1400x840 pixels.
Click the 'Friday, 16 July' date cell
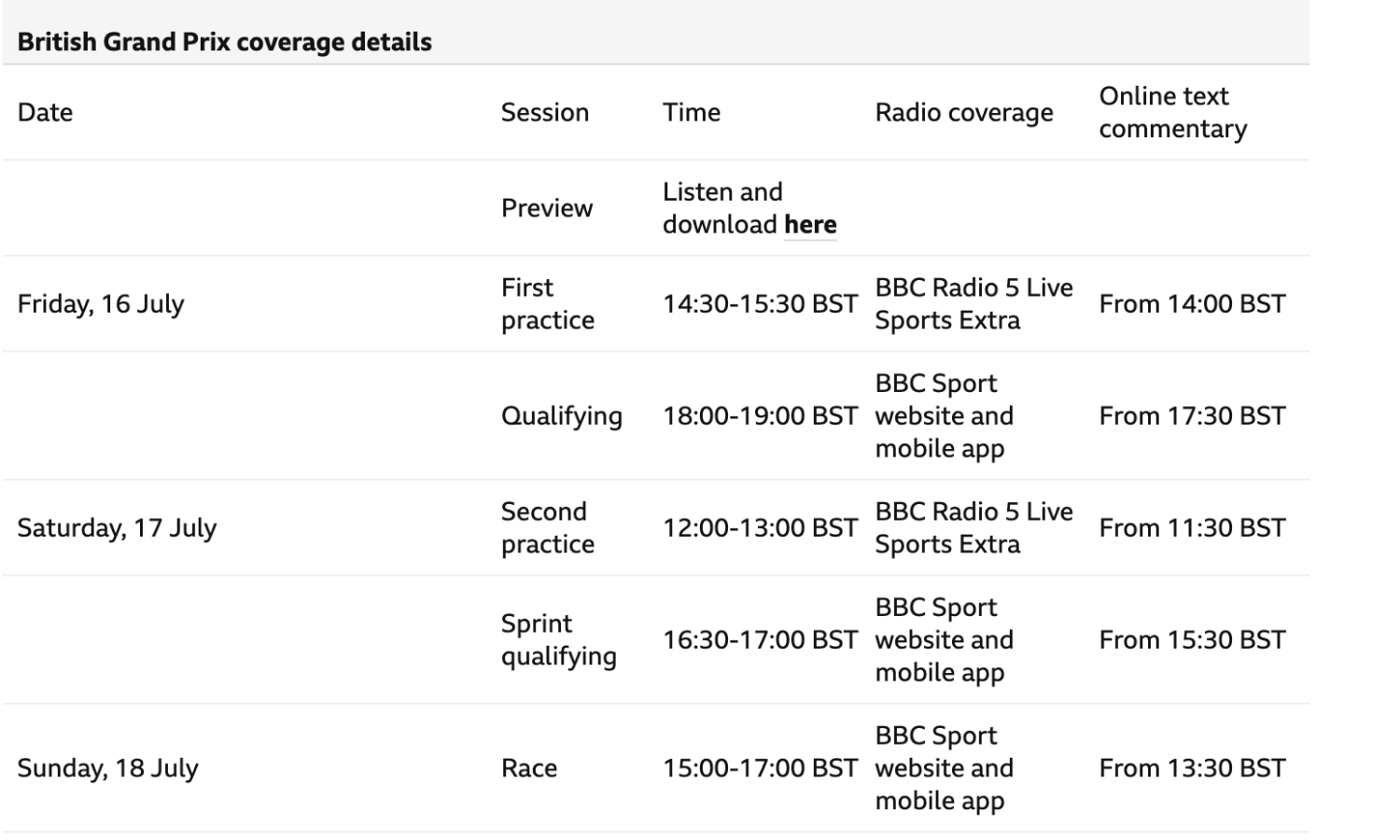pyautogui.click(x=101, y=304)
